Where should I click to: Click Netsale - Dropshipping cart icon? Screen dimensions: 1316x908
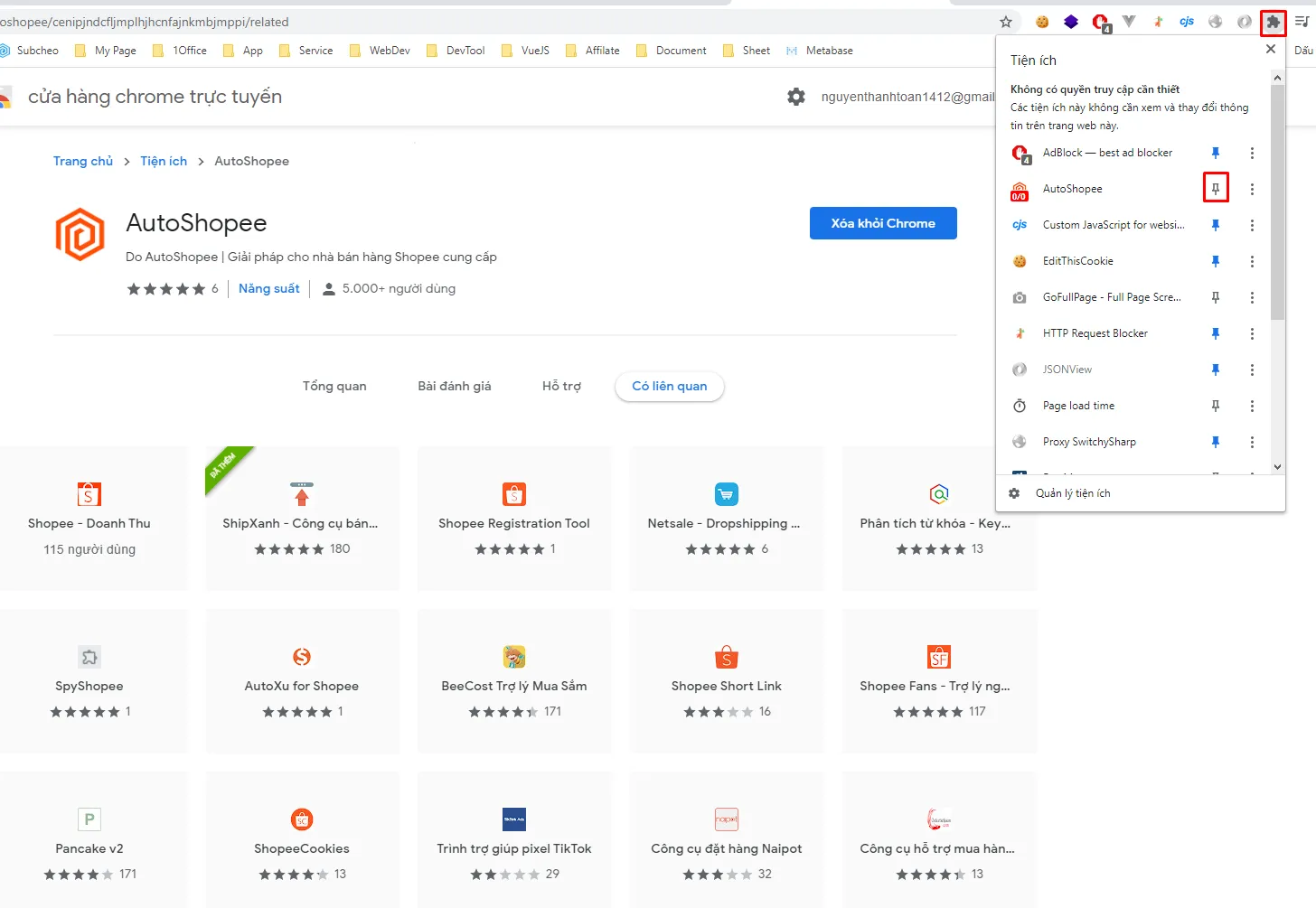727,494
